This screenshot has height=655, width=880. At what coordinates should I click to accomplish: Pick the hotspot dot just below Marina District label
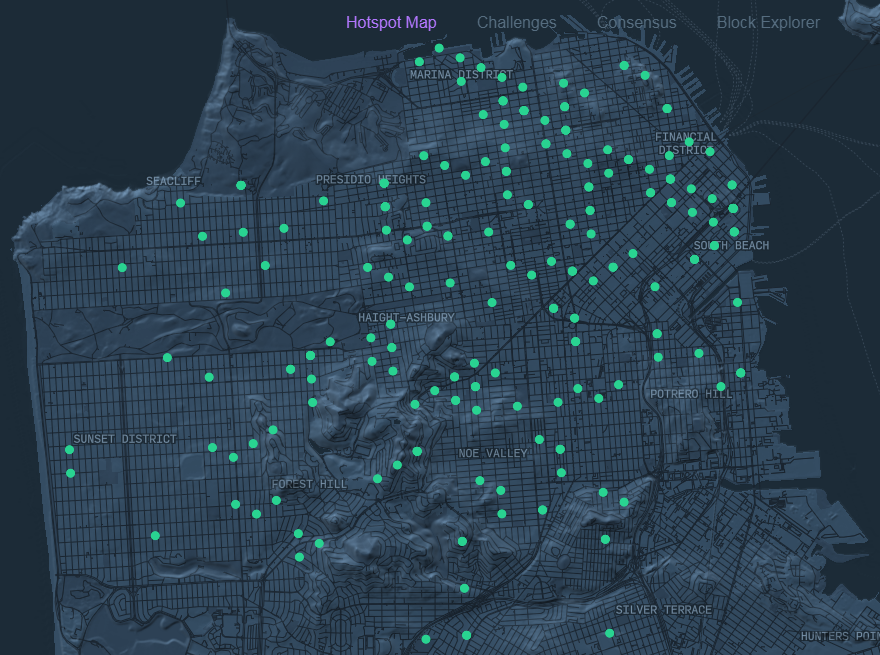click(x=461, y=81)
